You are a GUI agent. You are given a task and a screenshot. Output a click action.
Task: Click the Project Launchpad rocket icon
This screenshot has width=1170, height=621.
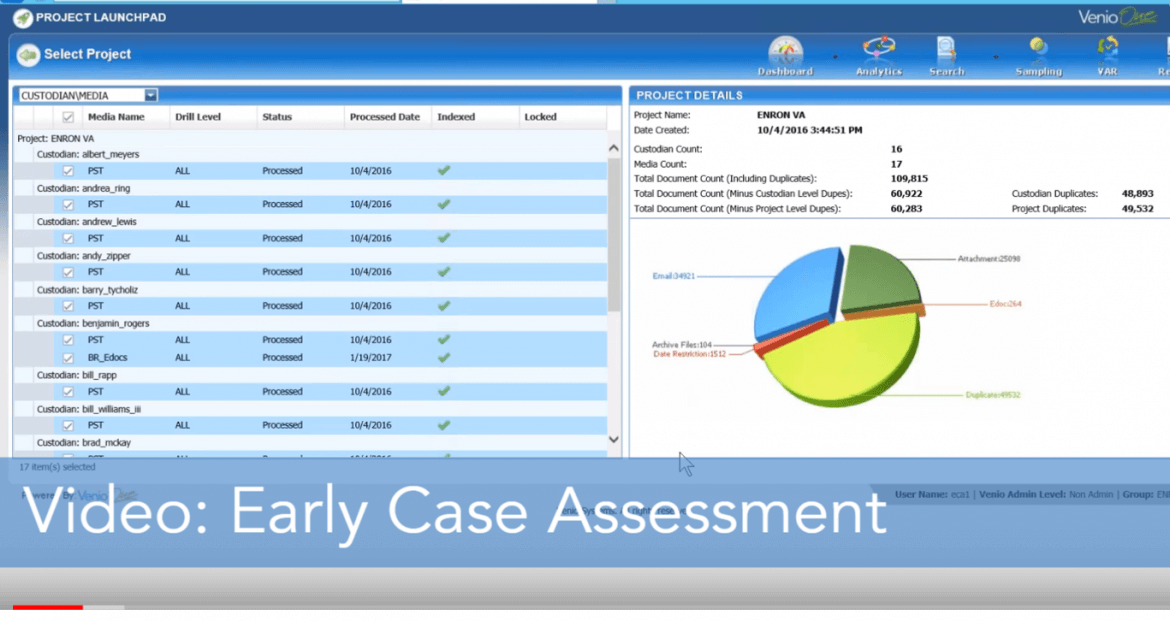[x=22, y=18]
